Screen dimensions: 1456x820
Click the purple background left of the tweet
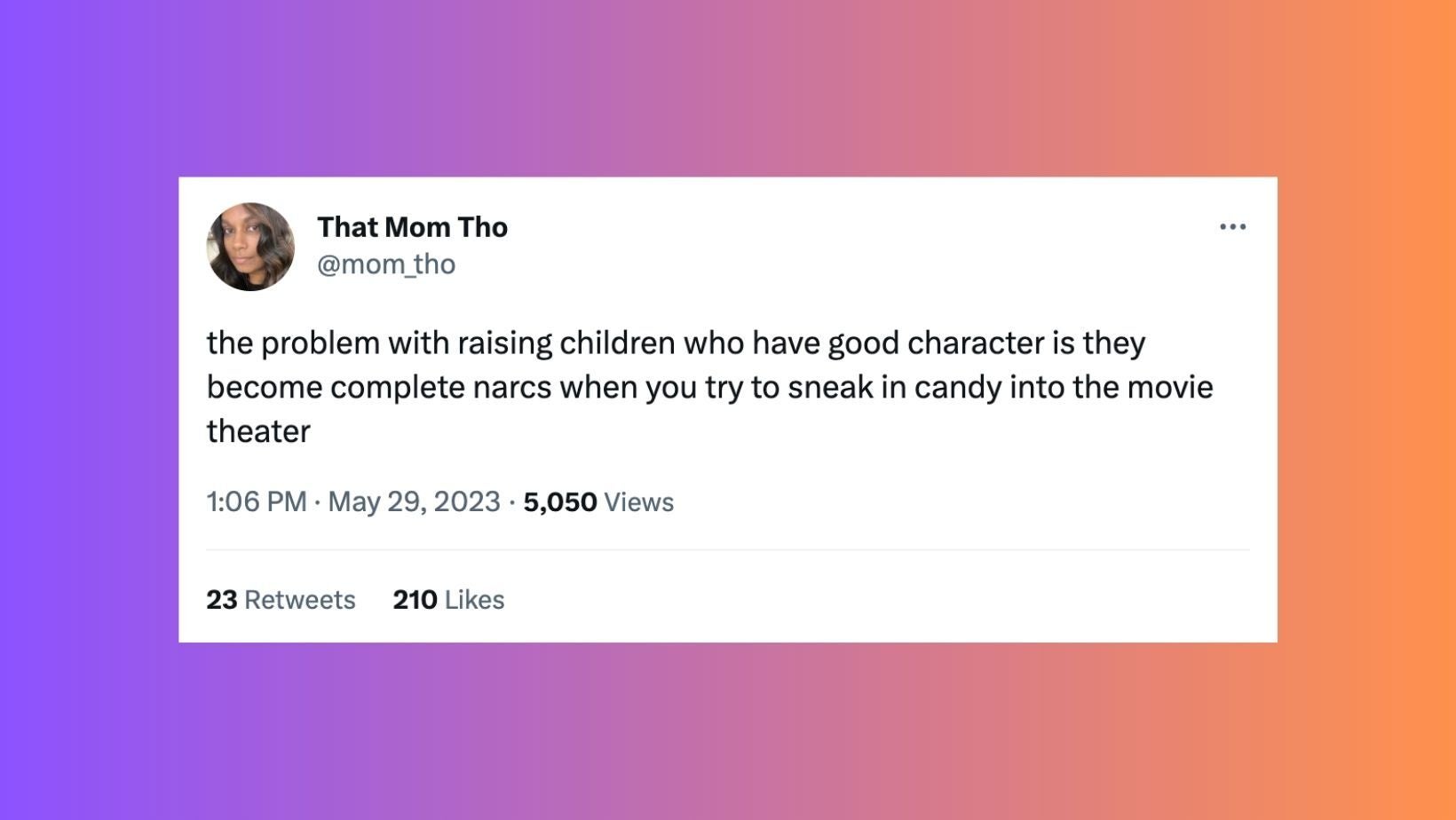coord(89,410)
